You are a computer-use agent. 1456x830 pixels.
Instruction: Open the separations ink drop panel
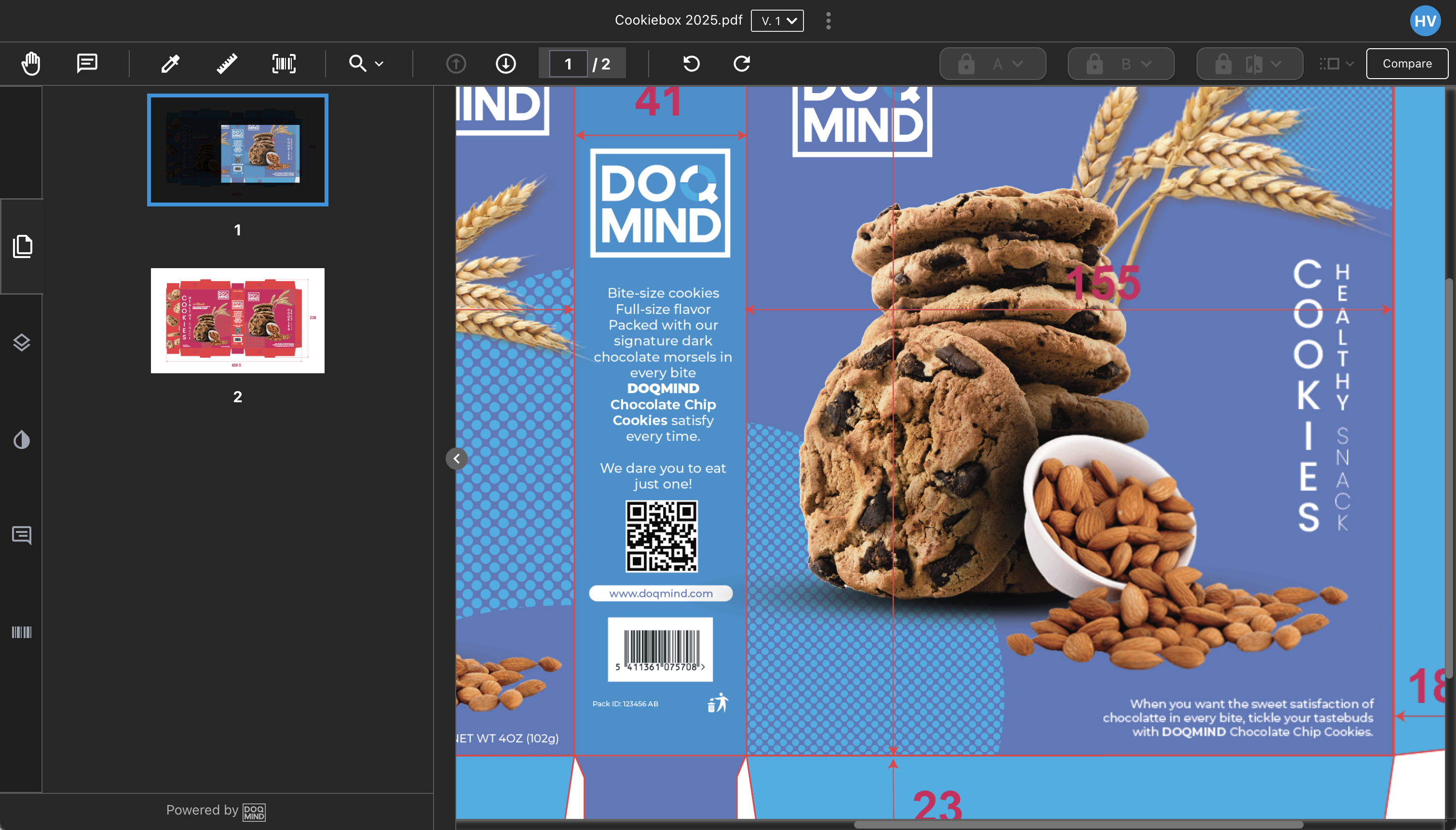pyautogui.click(x=22, y=439)
